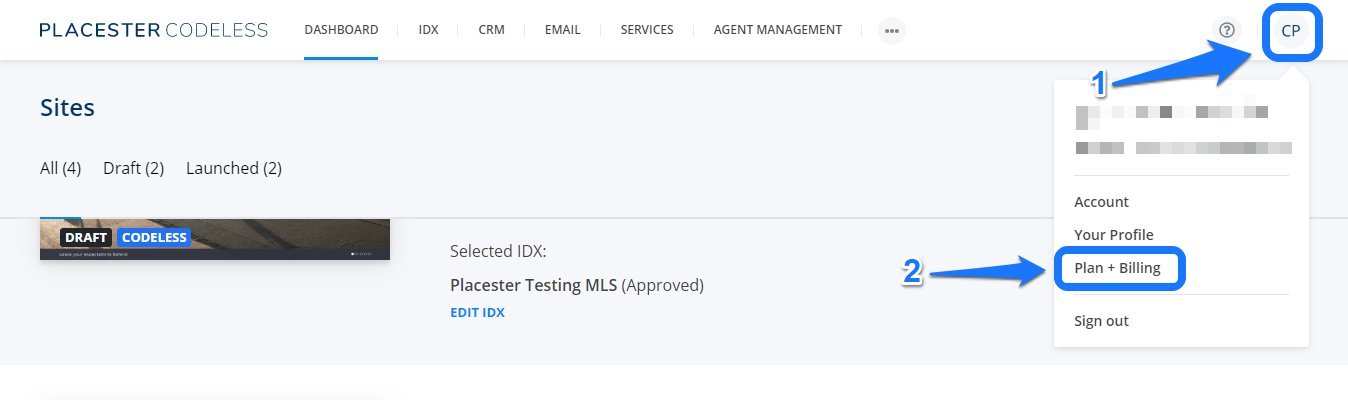Open the more options ellipsis in navigation
Screen dimensions: 1348x400
[892, 31]
